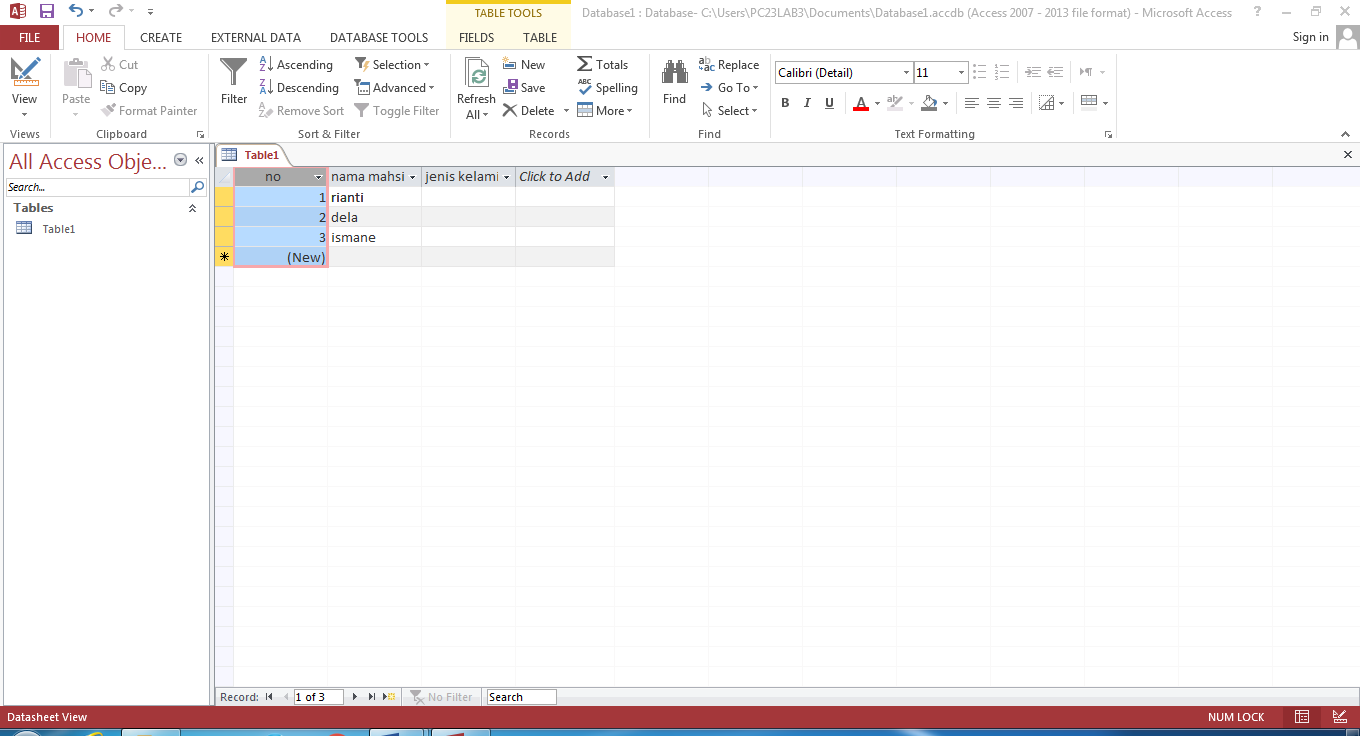Screen dimensions: 1360x736
Task: Delete the selected record
Action: pyautogui.click(x=529, y=111)
